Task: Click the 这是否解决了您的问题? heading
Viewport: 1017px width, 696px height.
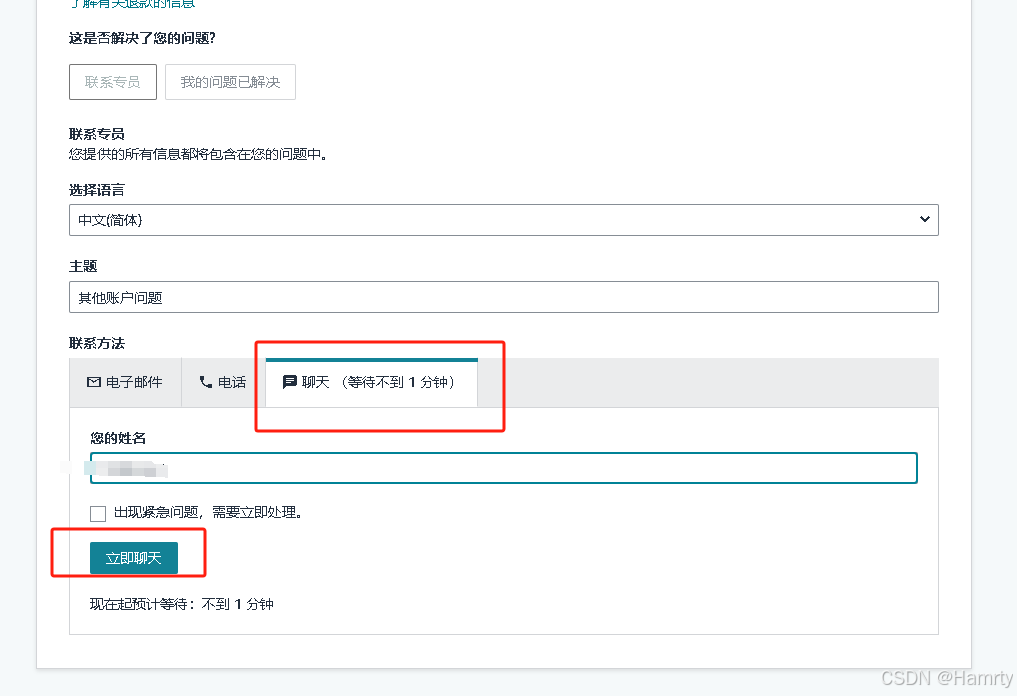Action: 142,38
